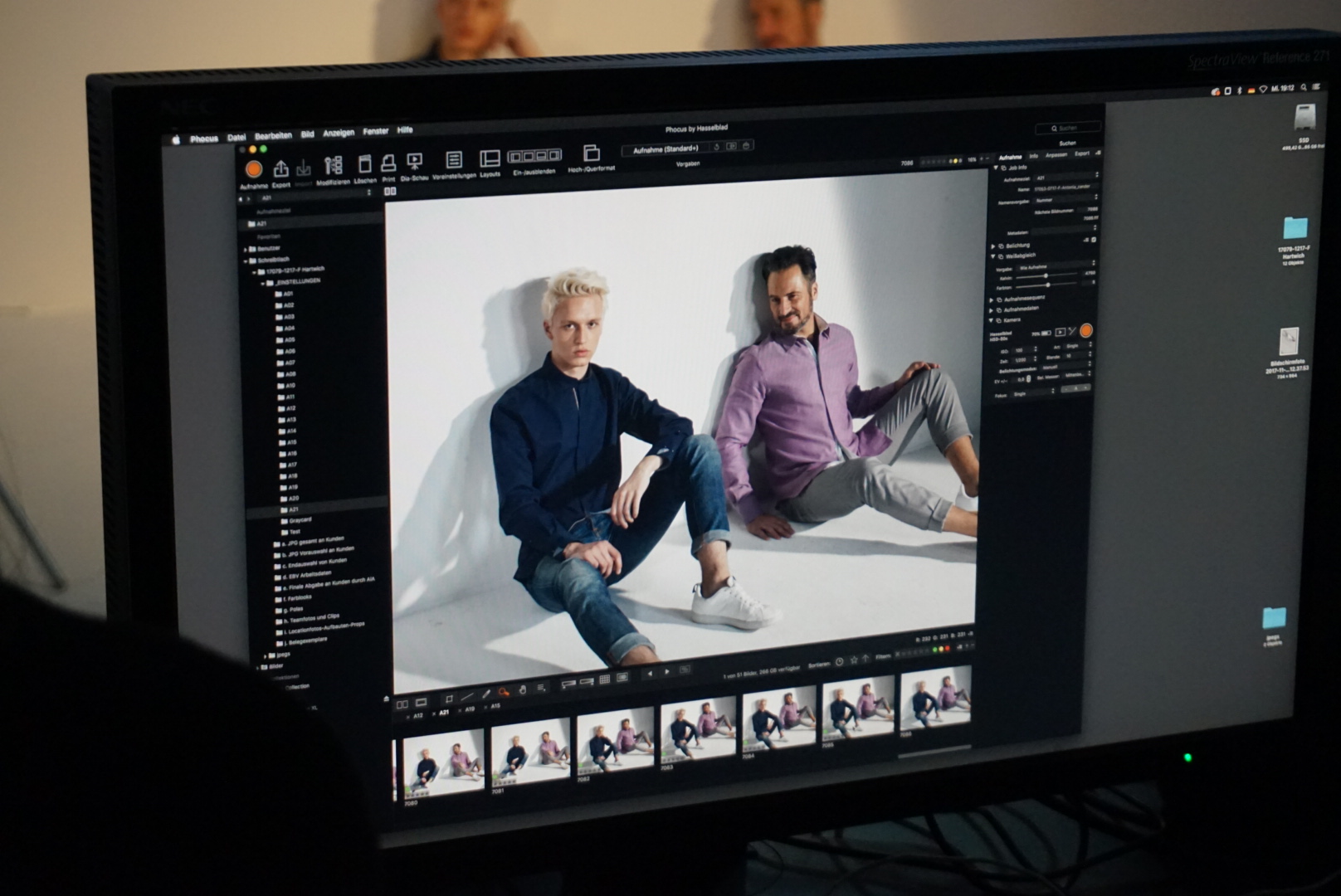
Task: Adjust the Farbton slider
Action: pos(1048,285)
